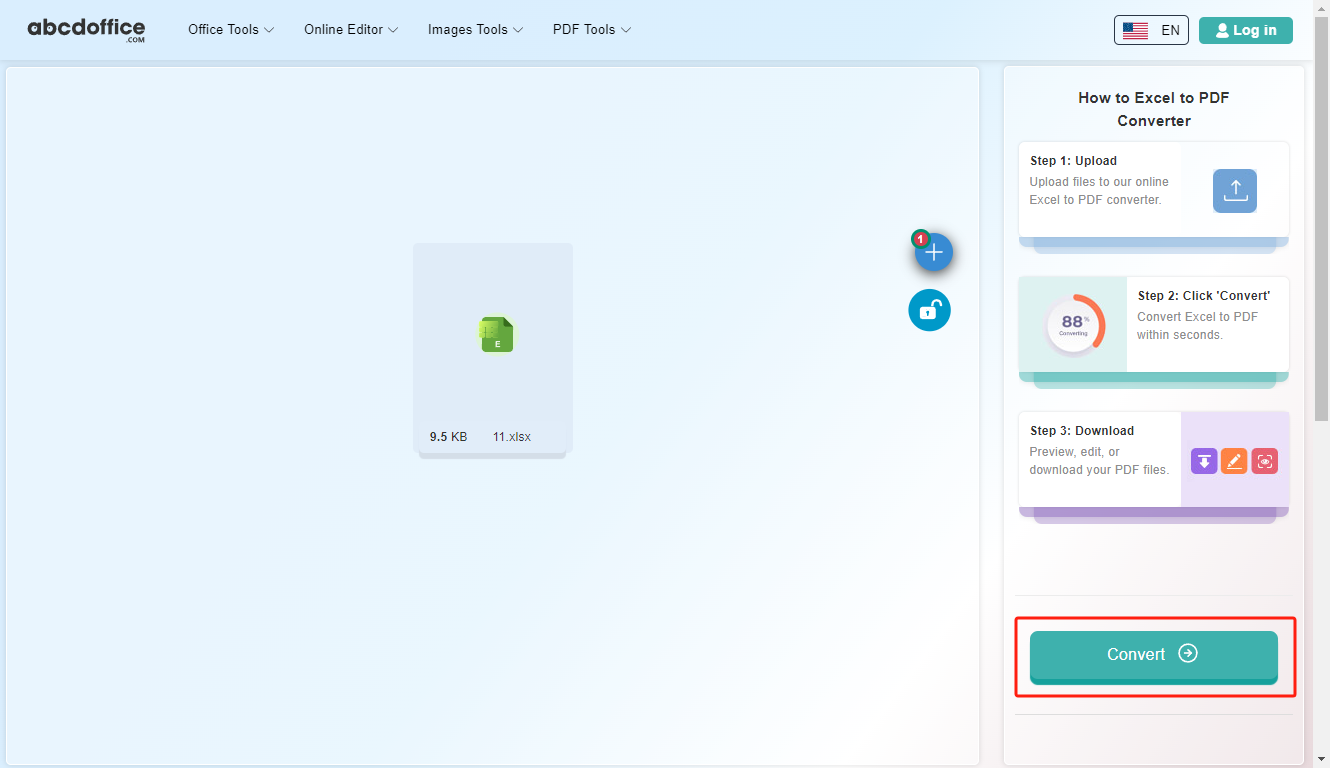Expand the Online Editor menu
The image size is (1330, 768).
pyautogui.click(x=351, y=30)
